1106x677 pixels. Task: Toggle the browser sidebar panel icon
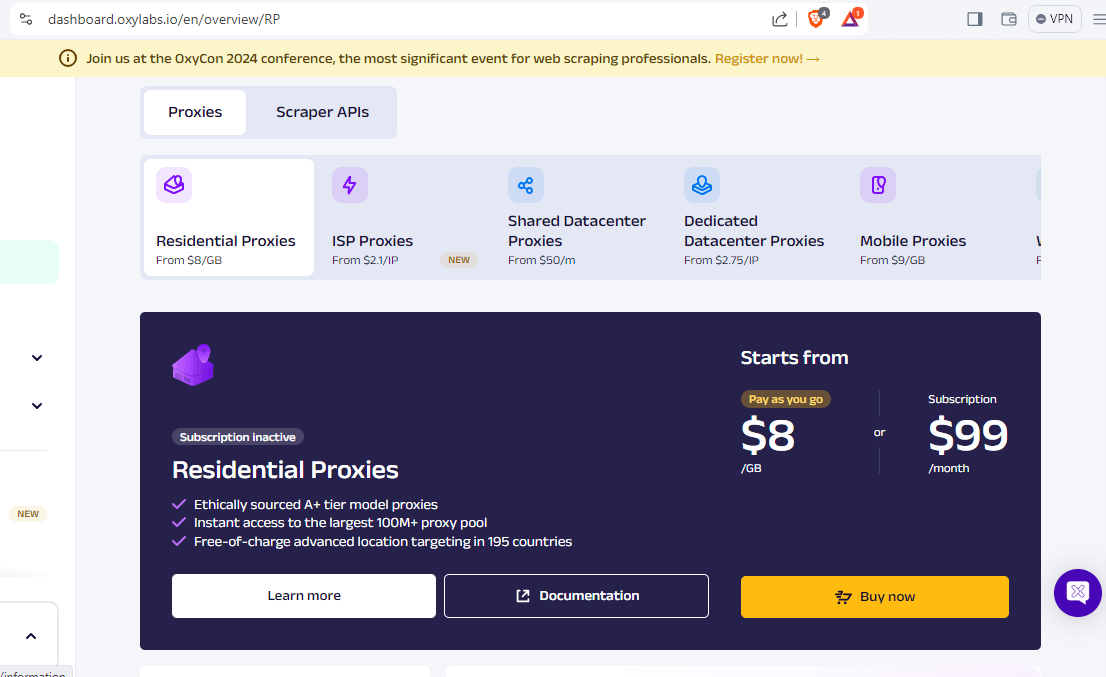point(975,19)
